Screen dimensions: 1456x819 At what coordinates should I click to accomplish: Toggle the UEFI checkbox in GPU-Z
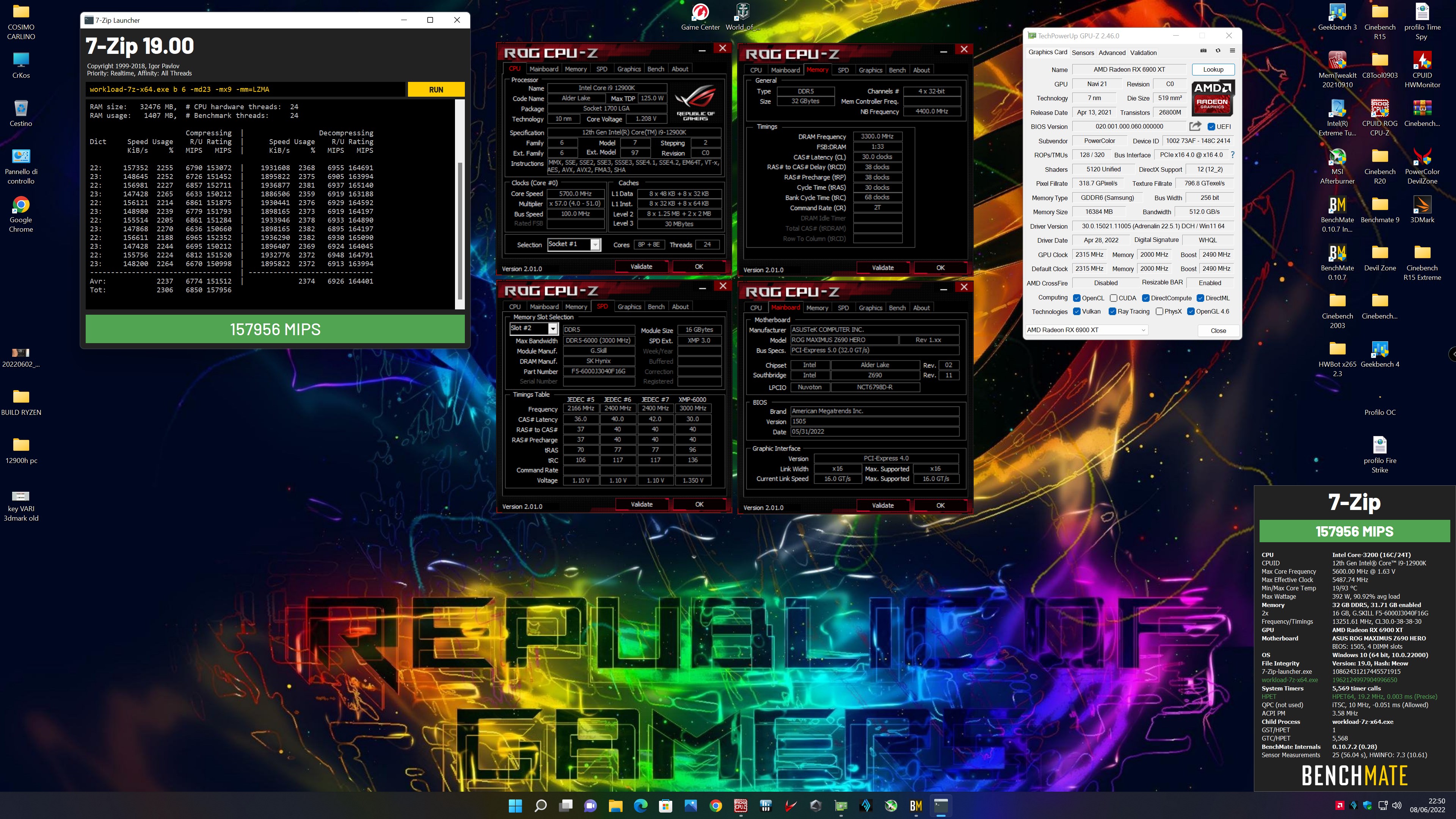click(x=1211, y=127)
